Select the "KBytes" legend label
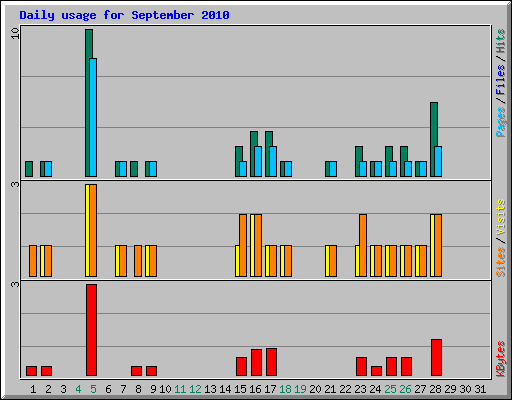This screenshot has width=512, height=400. coord(500,359)
